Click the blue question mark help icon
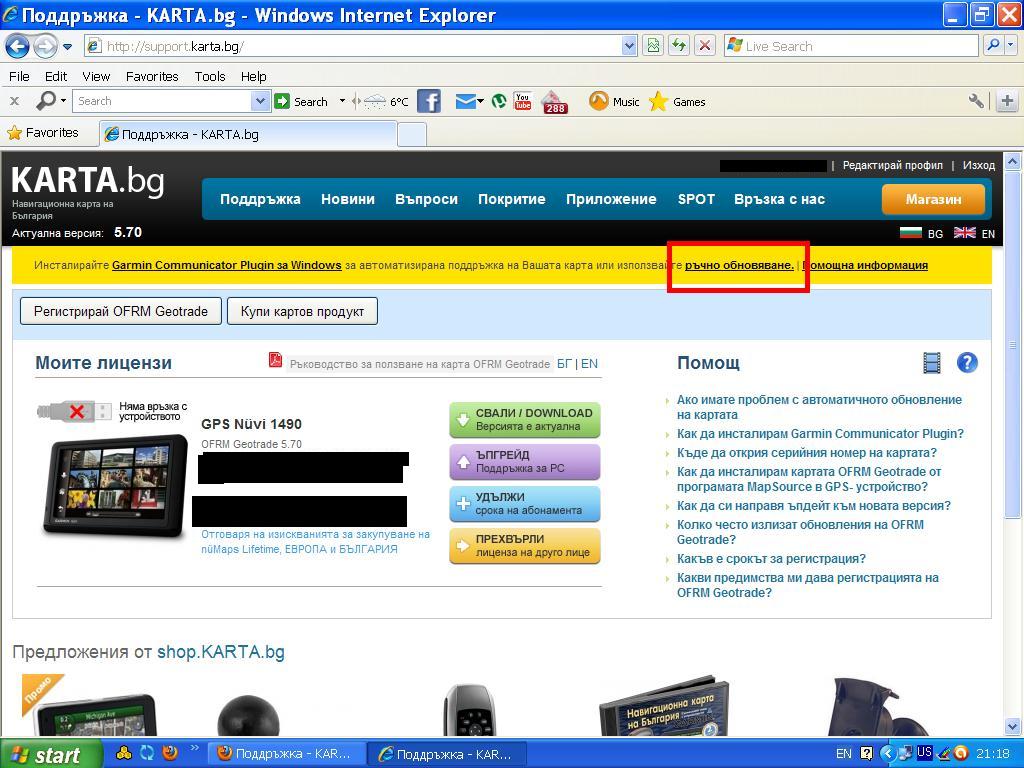This screenshot has height=768, width=1024. 967,362
